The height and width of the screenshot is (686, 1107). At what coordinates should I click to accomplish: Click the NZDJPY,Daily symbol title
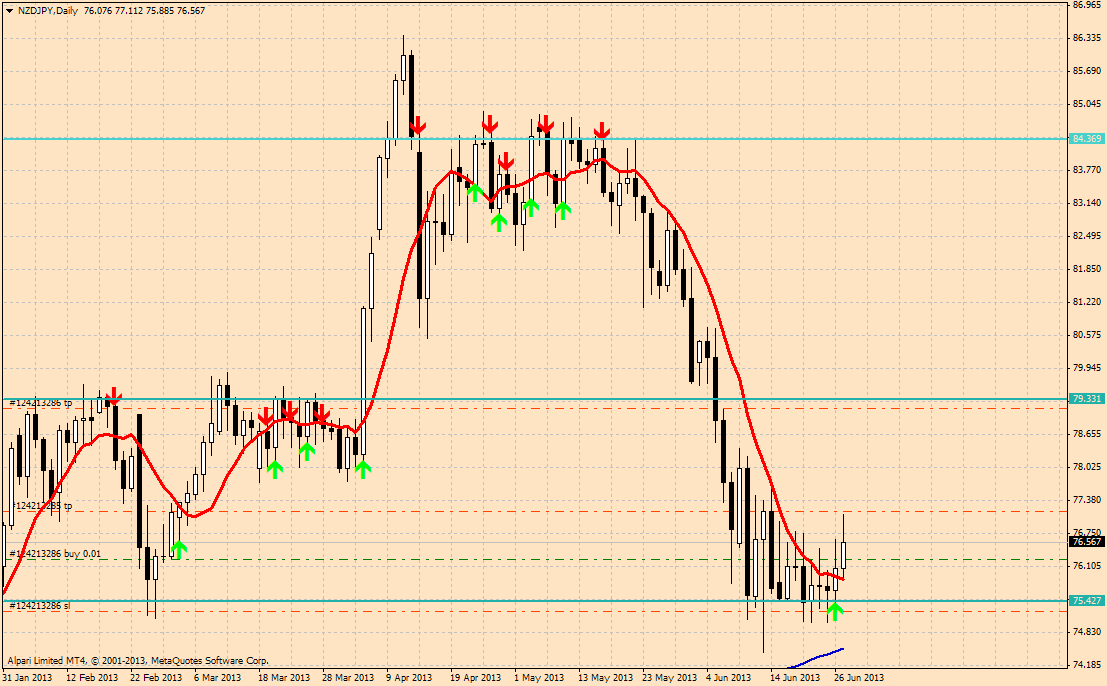tap(48, 11)
